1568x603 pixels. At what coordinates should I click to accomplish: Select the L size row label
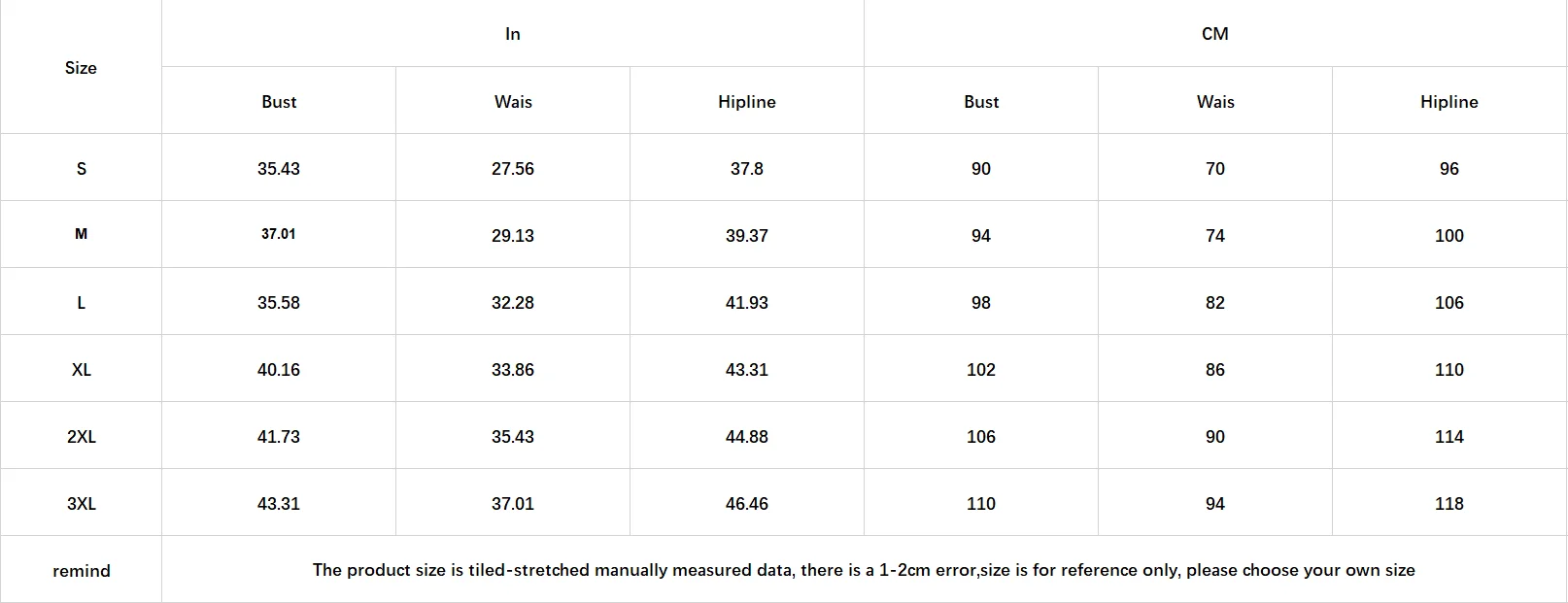click(x=81, y=302)
